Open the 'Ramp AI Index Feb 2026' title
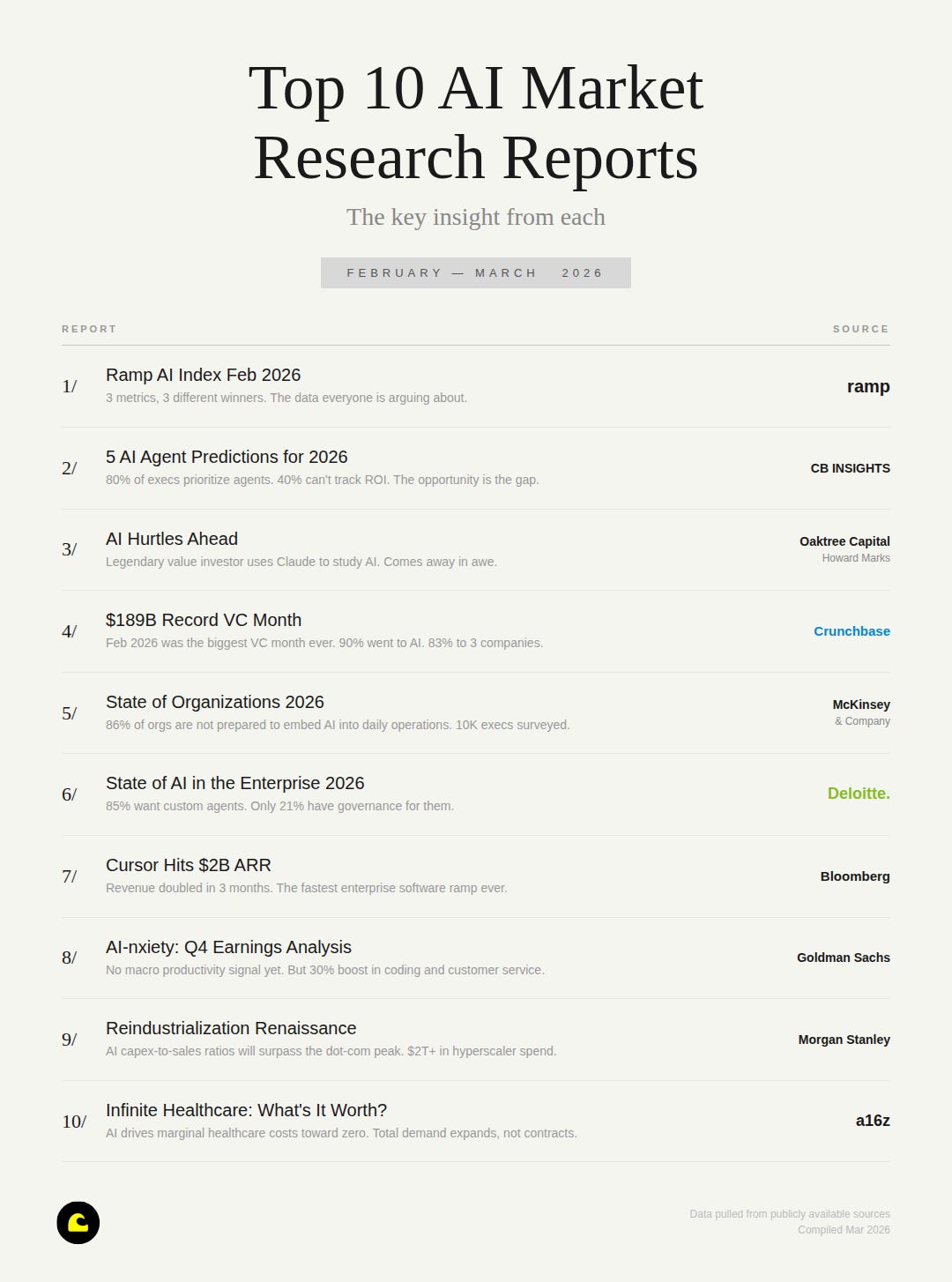Image resolution: width=952 pixels, height=1282 pixels. [x=203, y=375]
